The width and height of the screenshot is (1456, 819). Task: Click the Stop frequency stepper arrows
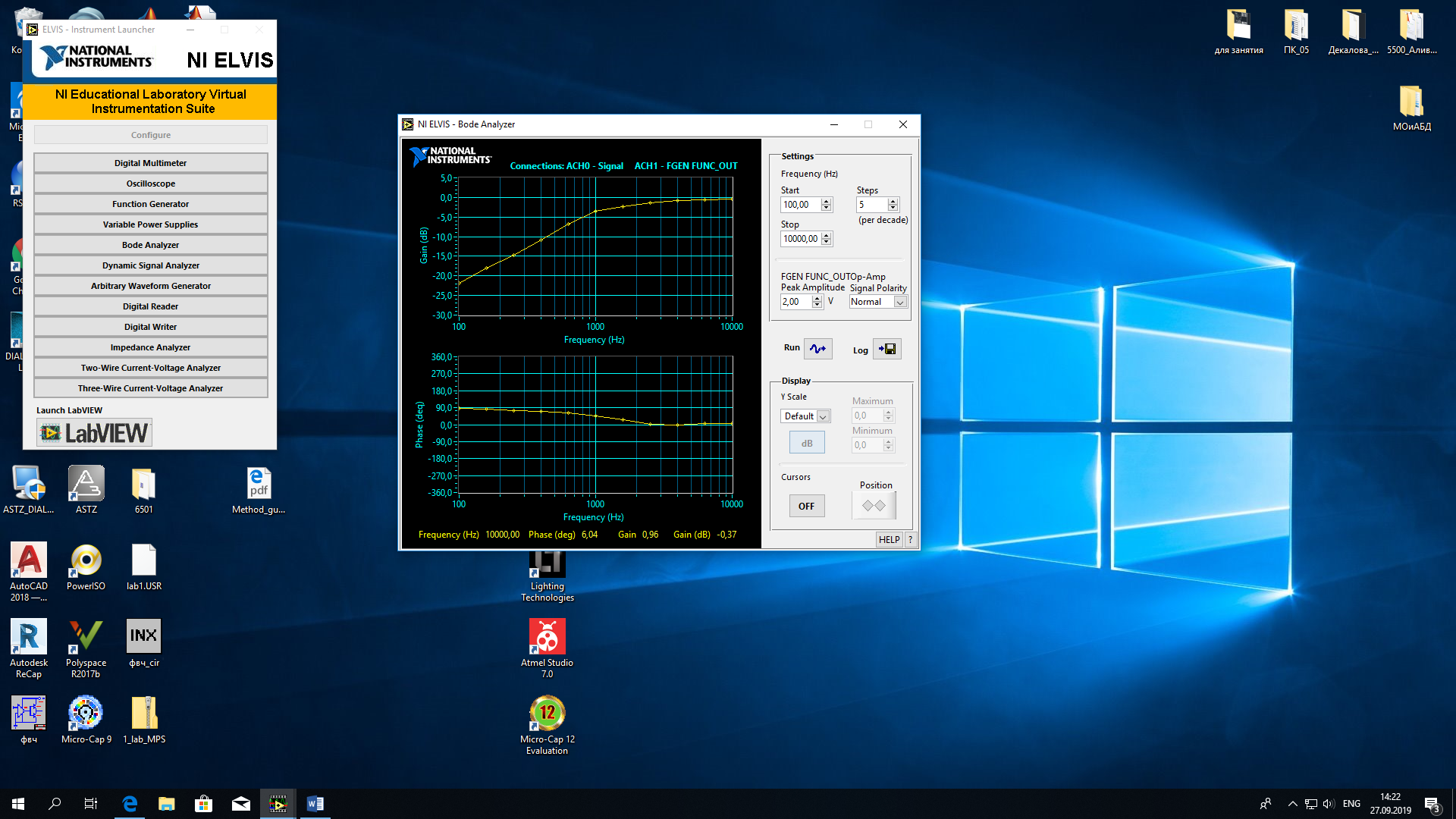tap(827, 239)
